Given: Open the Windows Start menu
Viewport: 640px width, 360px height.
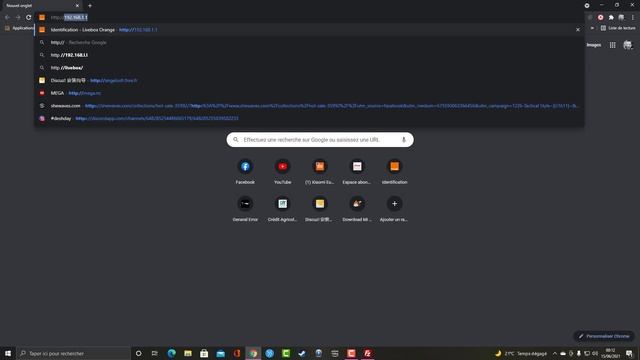Looking at the screenshot, I should pyautogui.click(x=8, y=353).
